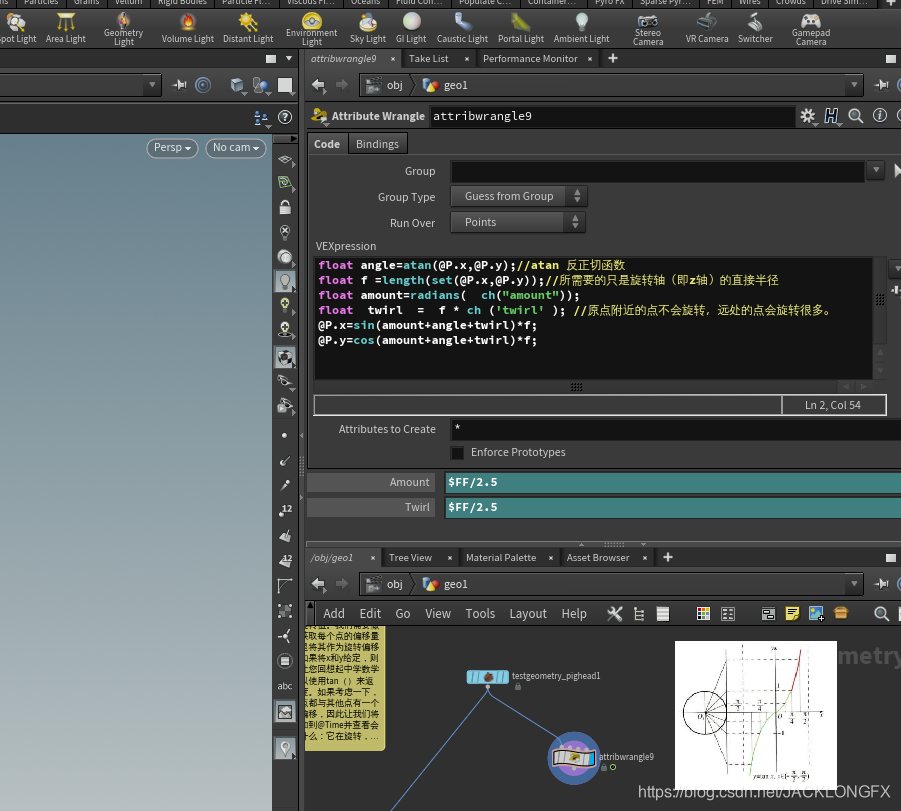Open the network color palette icon

(x=703, y=614)
